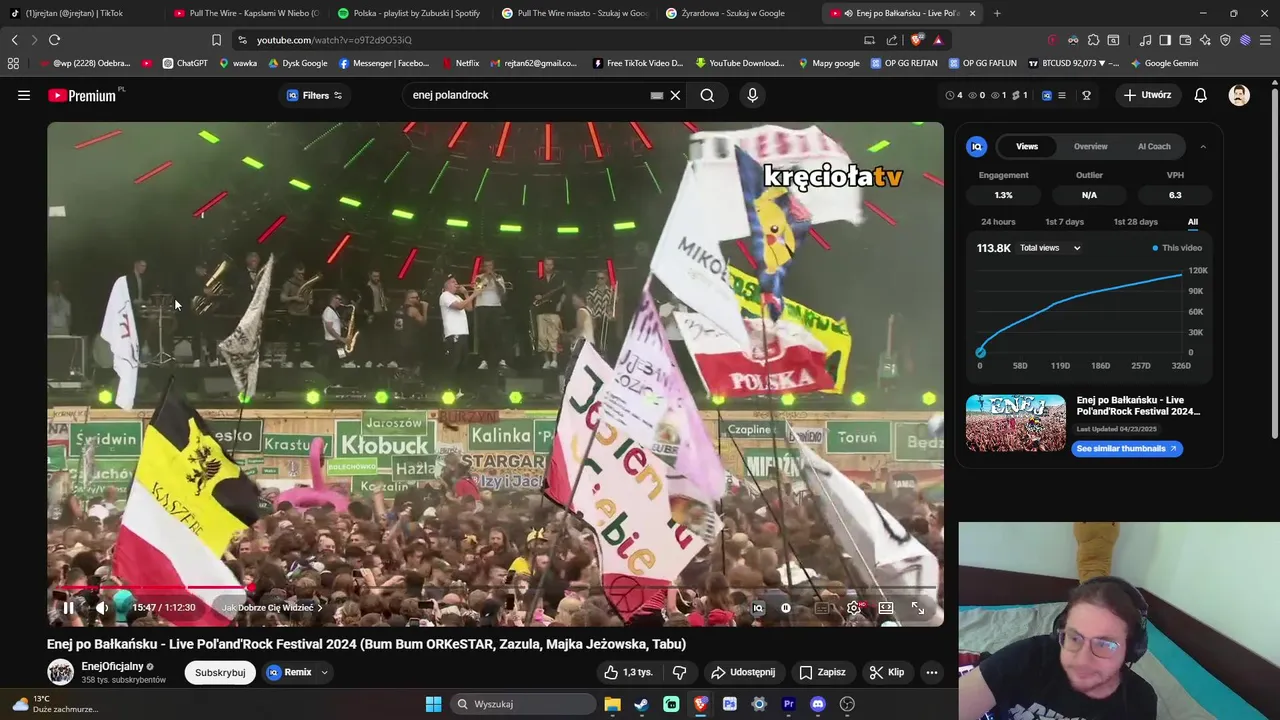Open the Brave Shields lion icon
The width and height of the screenshot is (1280, 720).
(917, 40)
